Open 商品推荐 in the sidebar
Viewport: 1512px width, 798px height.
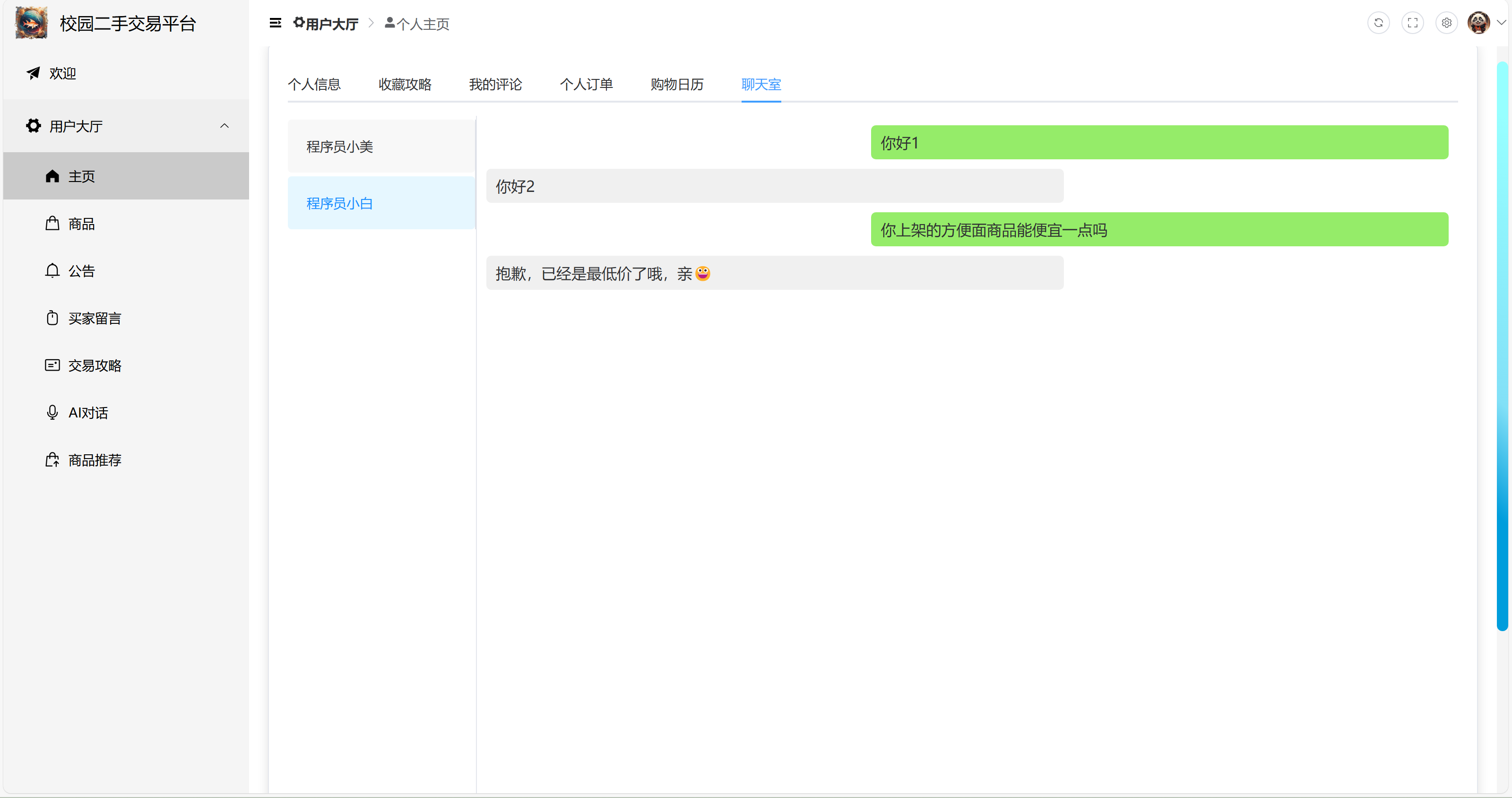click(94, 460)
